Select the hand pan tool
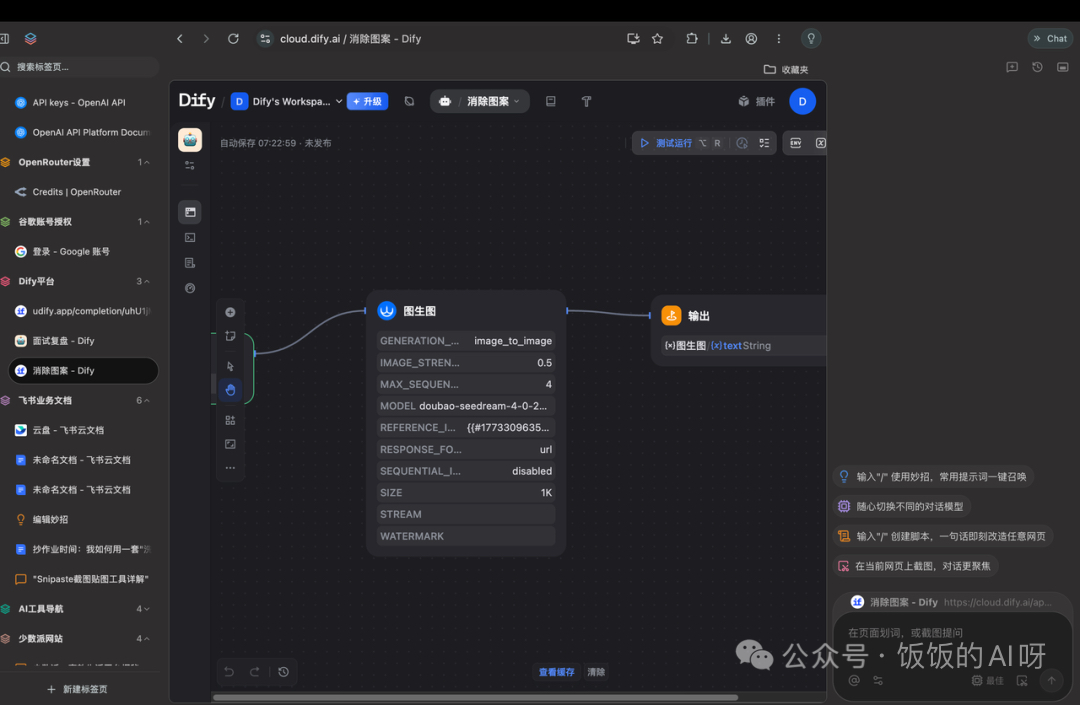Screen dimensions: 1080x705 click(x=230, y=390)
